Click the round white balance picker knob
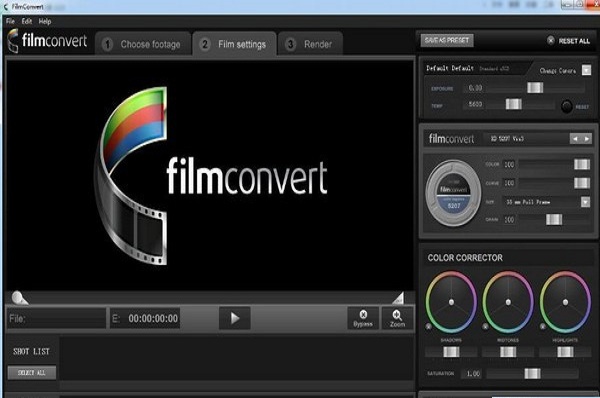 point(566,106)
